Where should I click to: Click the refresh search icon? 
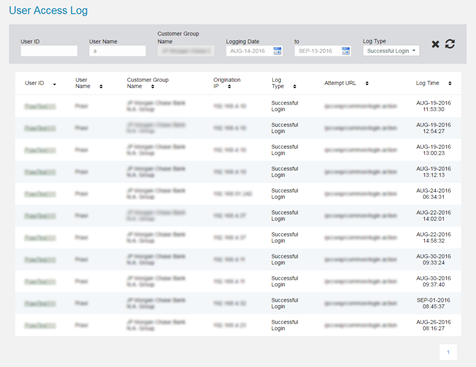(450, 44)
